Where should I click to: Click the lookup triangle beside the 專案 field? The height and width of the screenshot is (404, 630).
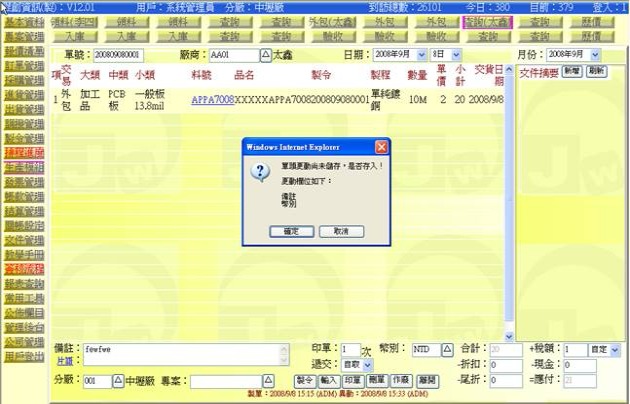268,381
